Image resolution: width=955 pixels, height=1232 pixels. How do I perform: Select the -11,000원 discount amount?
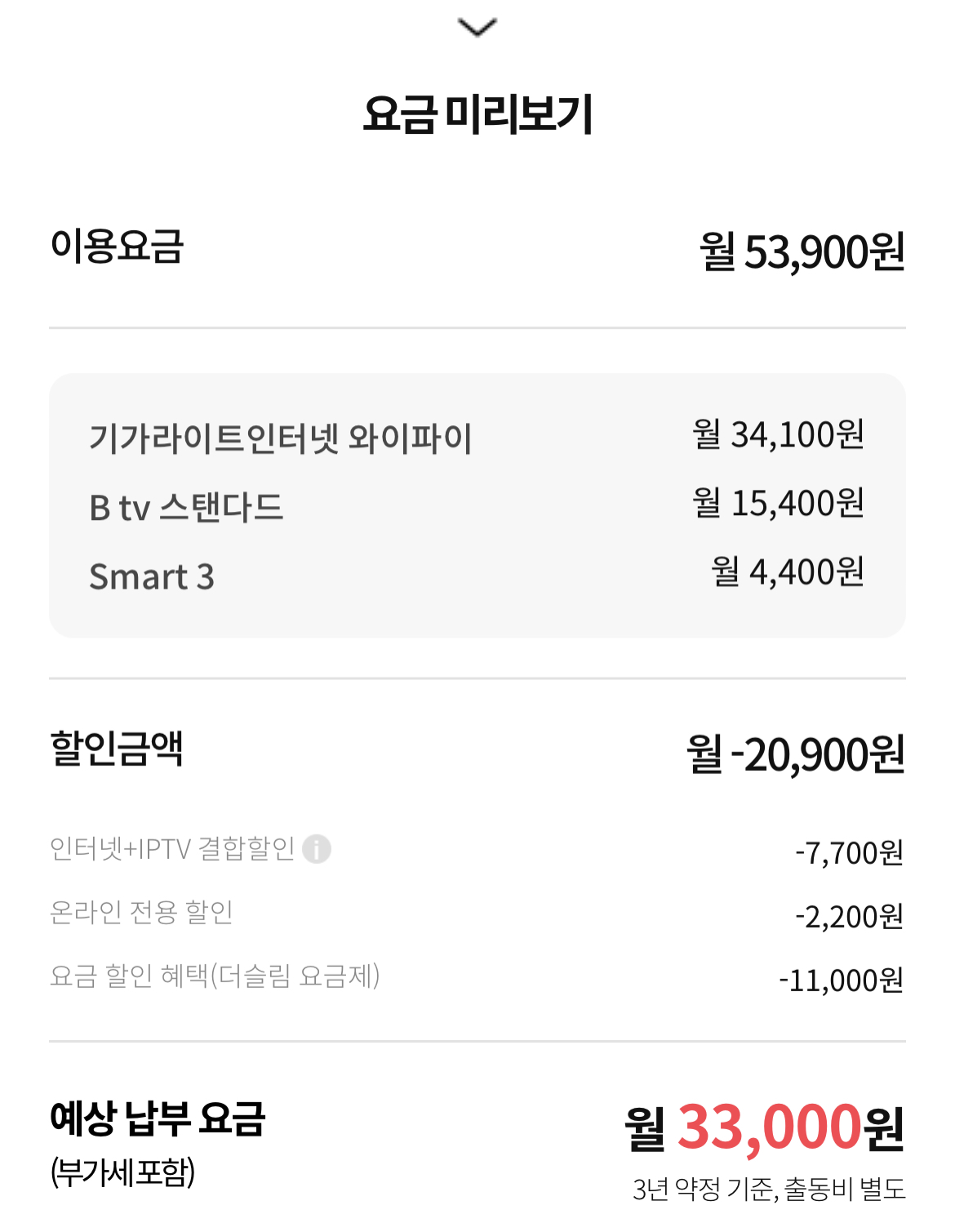point(842,980)
